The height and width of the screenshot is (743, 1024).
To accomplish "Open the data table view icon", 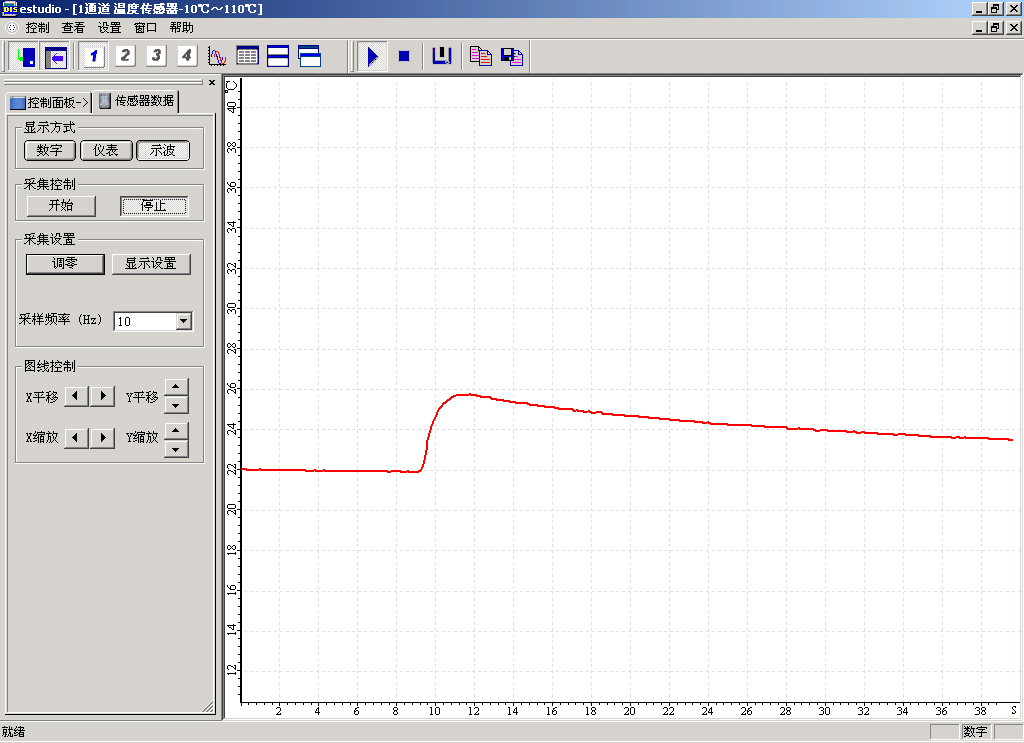I will coord(247,56).
